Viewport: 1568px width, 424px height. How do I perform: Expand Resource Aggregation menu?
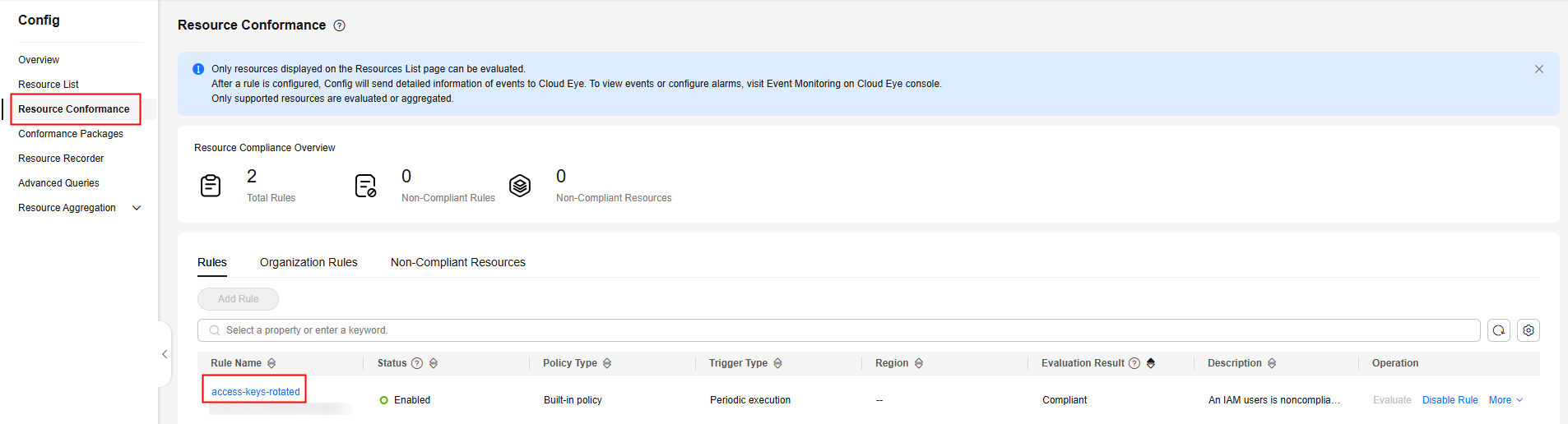tap(137, 208)
